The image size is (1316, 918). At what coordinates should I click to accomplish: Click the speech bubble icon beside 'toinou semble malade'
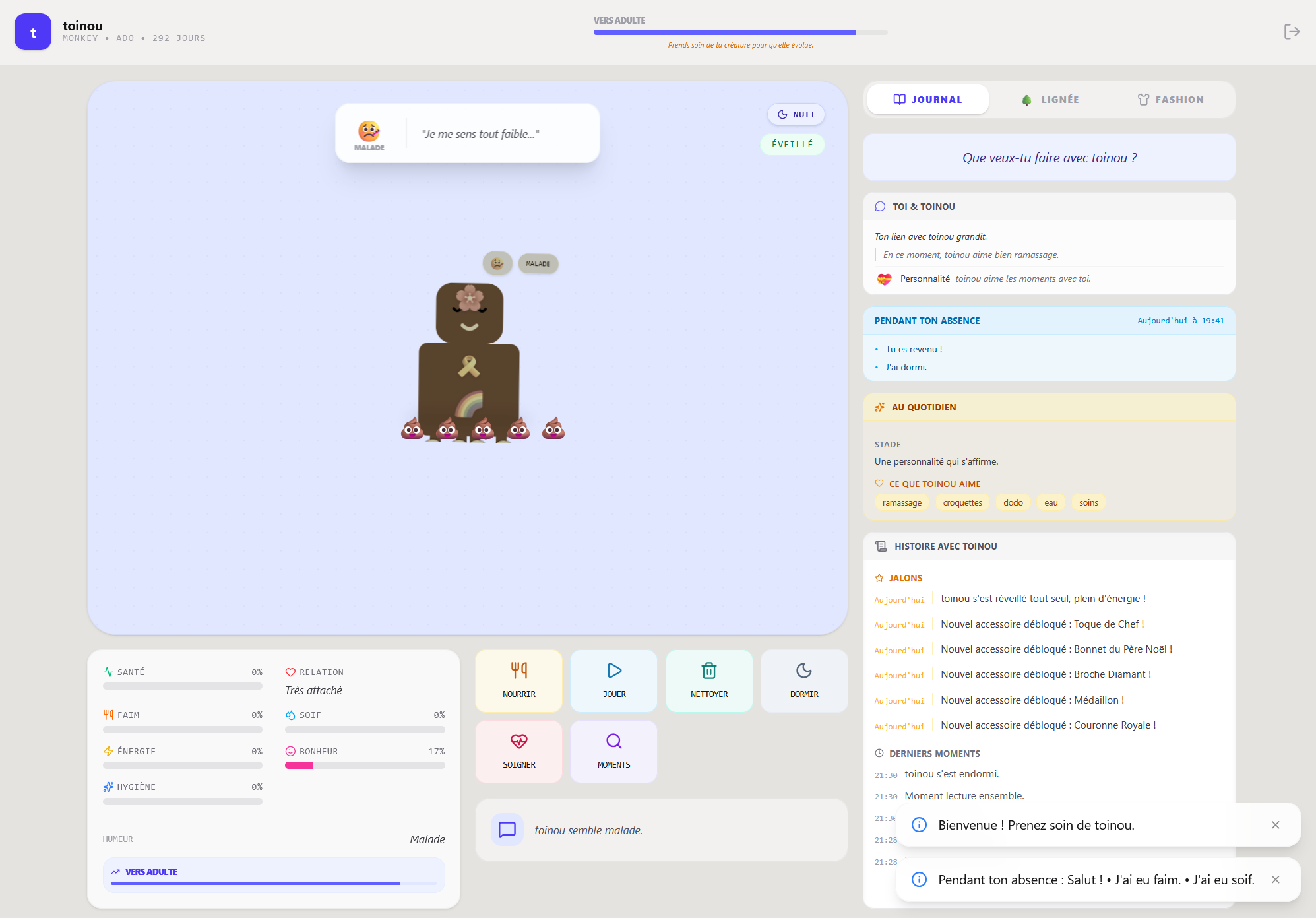click(x=507, y=830)
